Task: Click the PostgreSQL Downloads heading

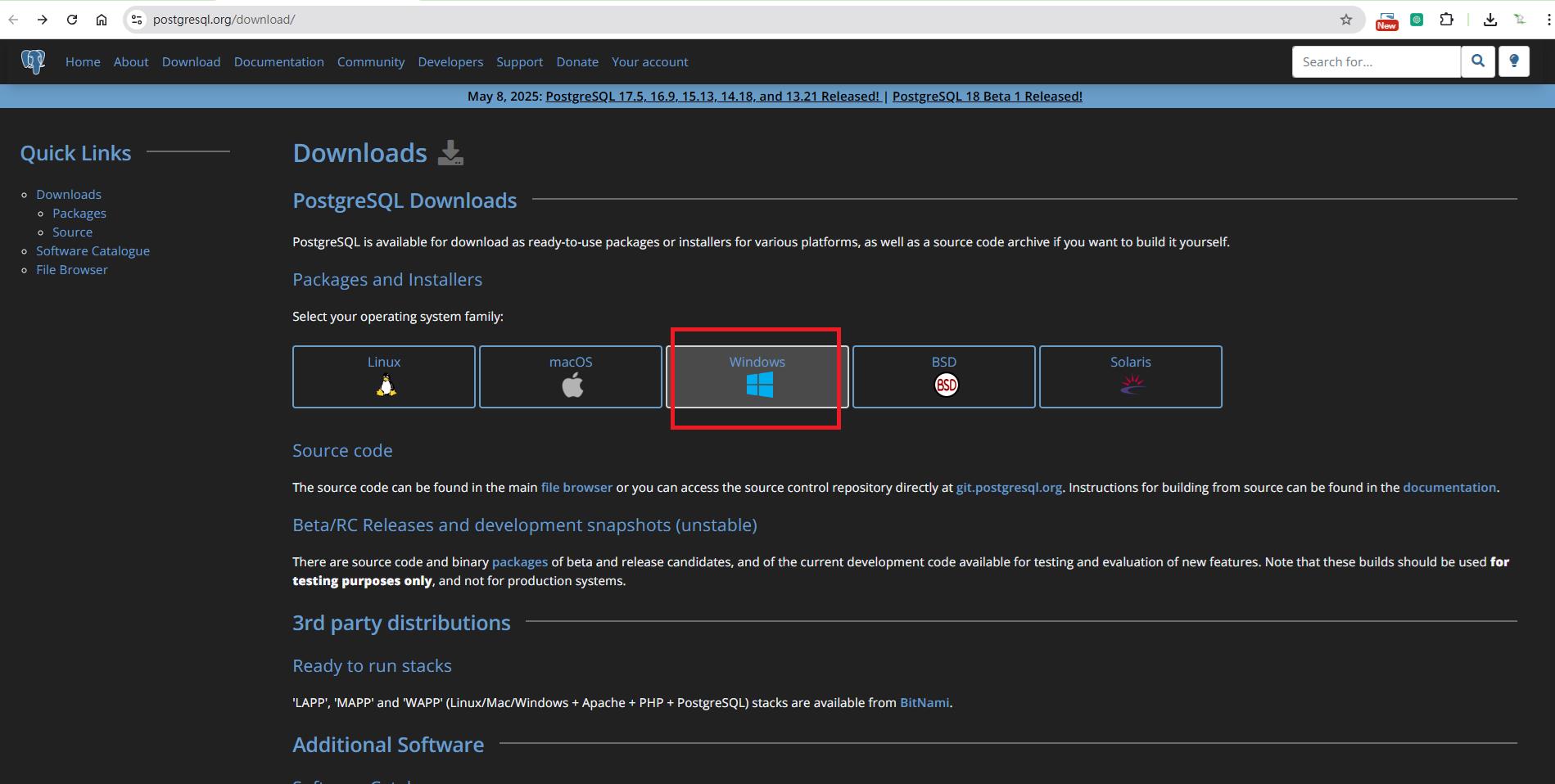Action: click(x=405, y=201)
